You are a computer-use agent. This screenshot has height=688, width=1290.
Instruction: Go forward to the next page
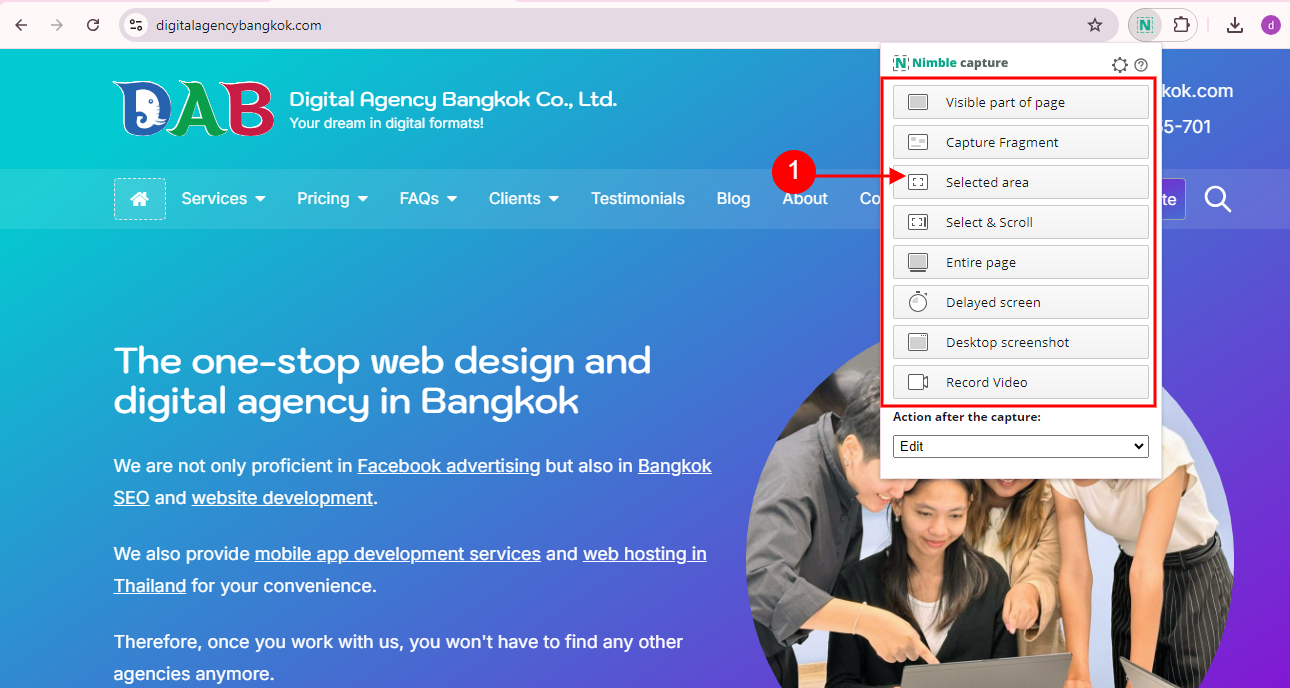coord(57,25)
